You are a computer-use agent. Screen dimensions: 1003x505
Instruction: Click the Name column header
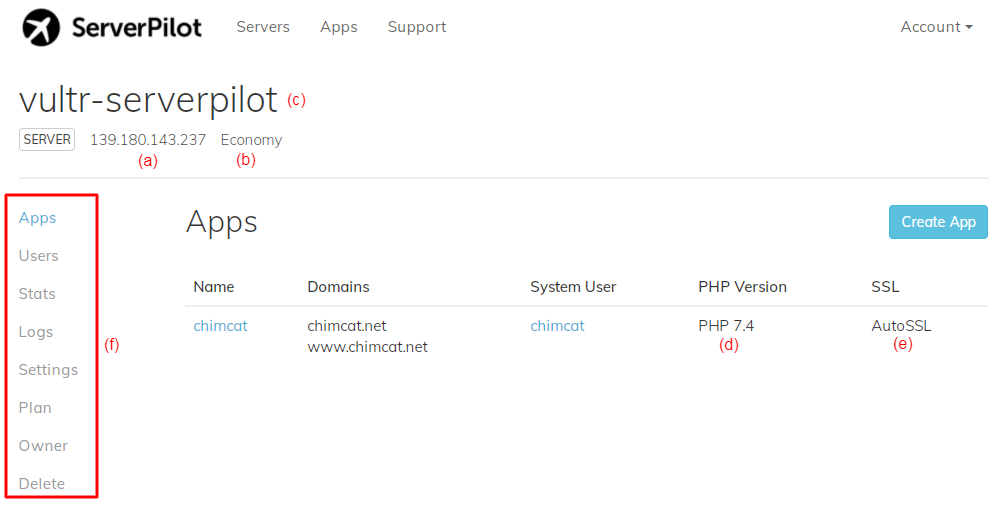pos(214,287)
